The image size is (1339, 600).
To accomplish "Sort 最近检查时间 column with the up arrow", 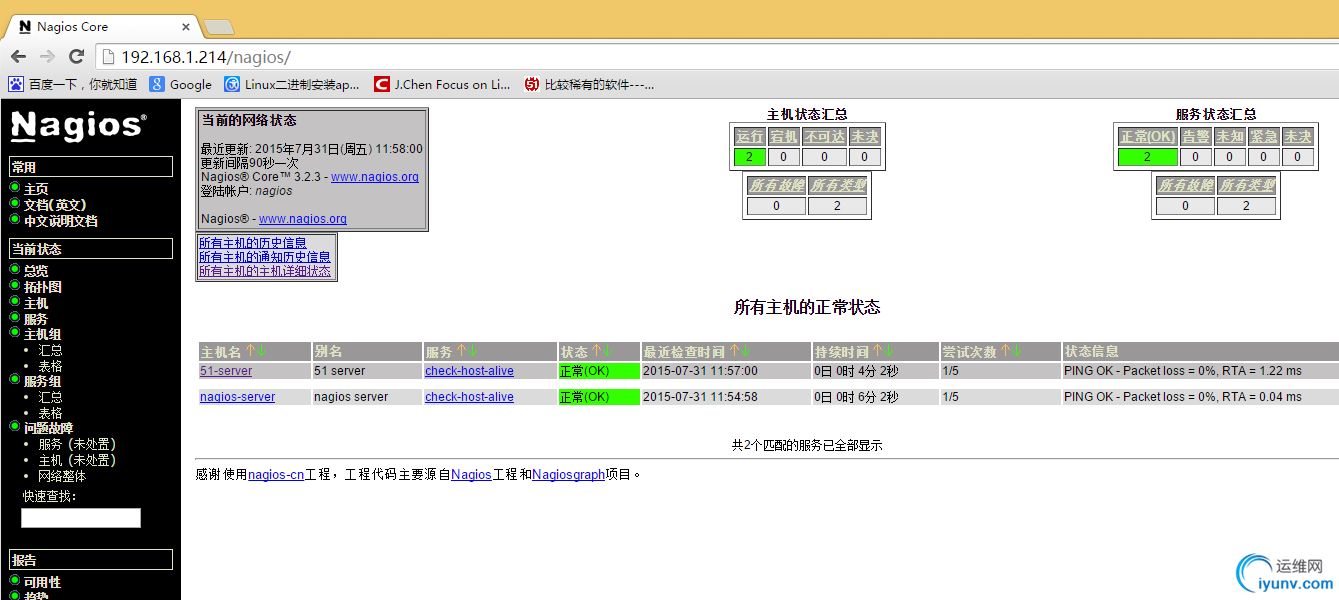I will click(x=734, y=352).
